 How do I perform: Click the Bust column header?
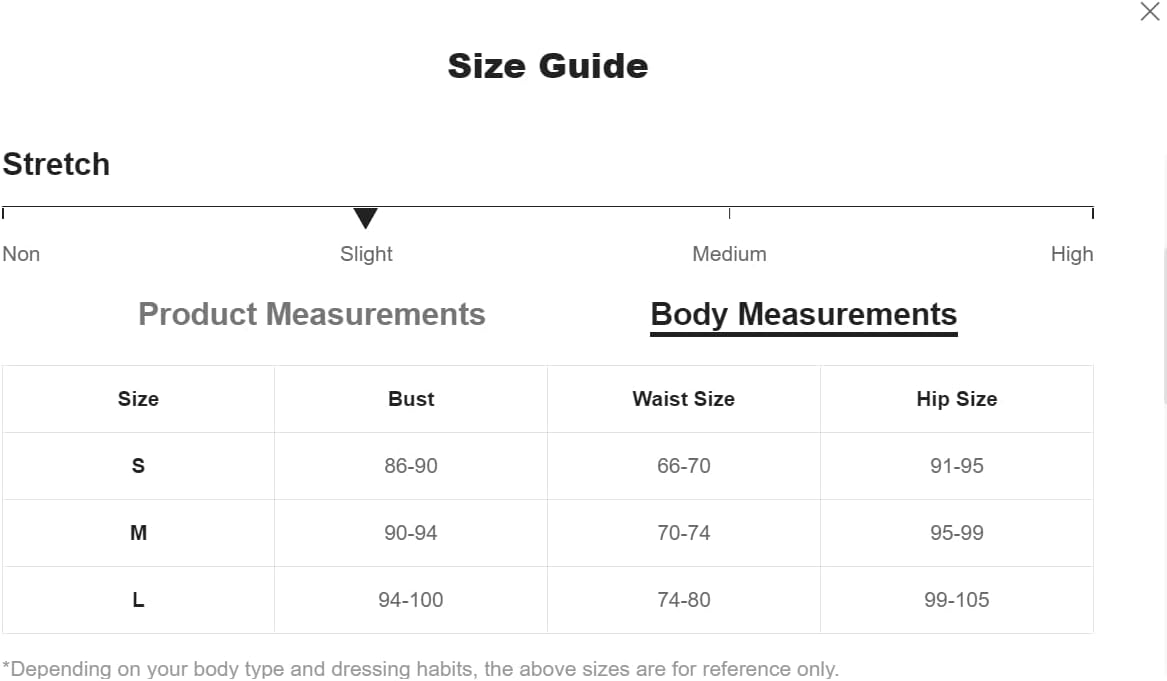coord(411,399)
